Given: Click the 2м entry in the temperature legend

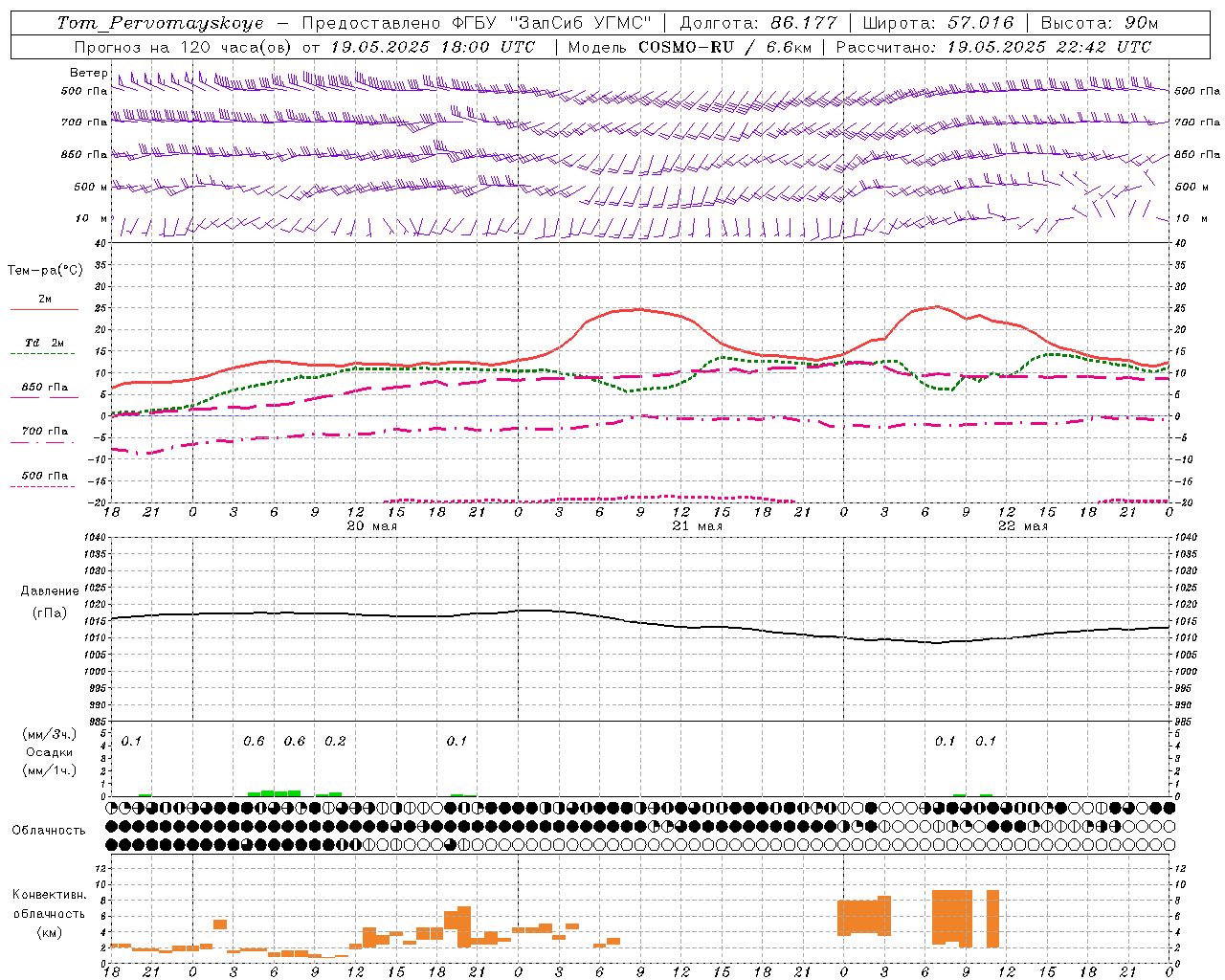Looking at the screenshot, I should (x=45, y=300).
